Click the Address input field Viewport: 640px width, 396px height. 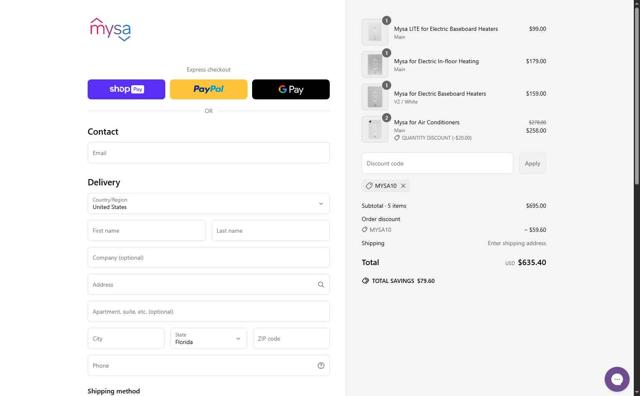click(x=209, y=285)
